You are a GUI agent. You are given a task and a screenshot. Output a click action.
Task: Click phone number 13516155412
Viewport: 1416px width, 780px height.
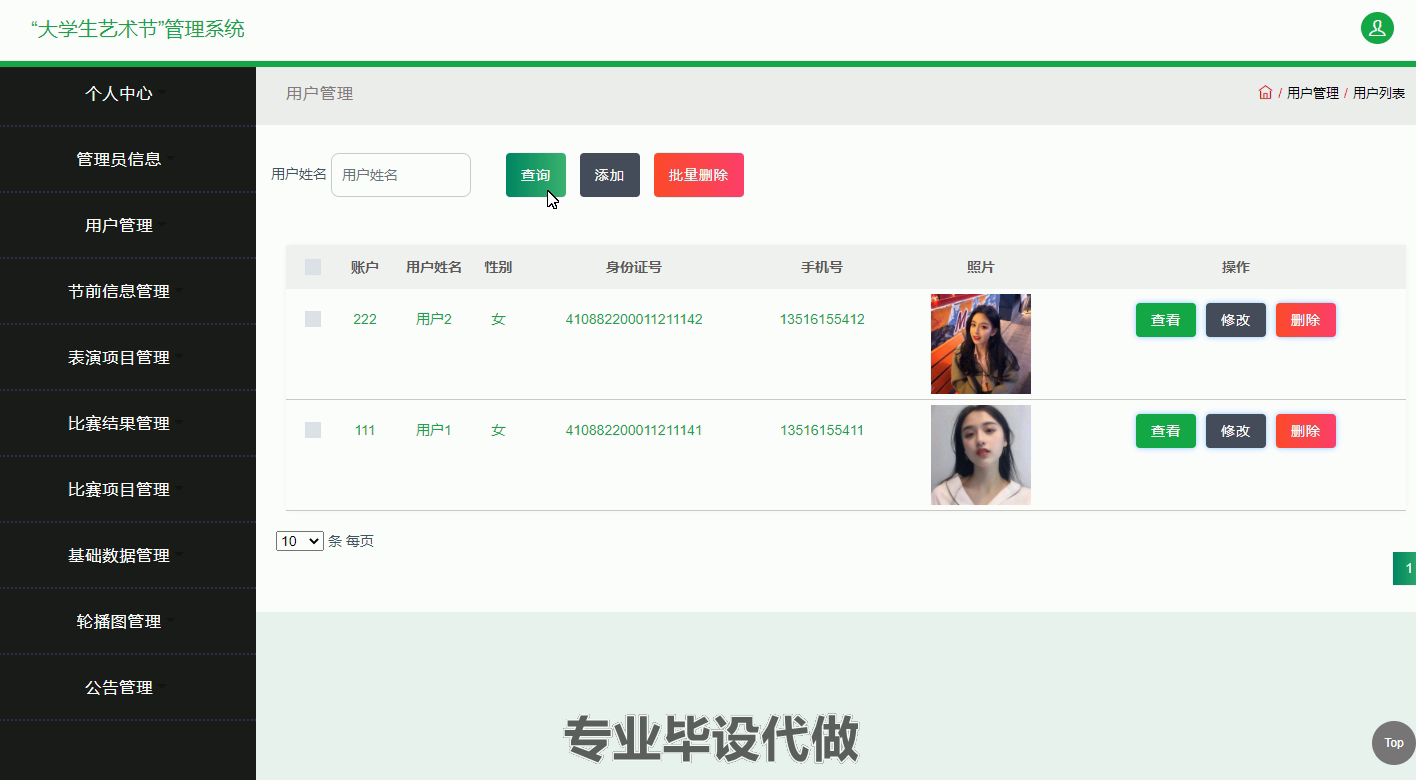822,319
